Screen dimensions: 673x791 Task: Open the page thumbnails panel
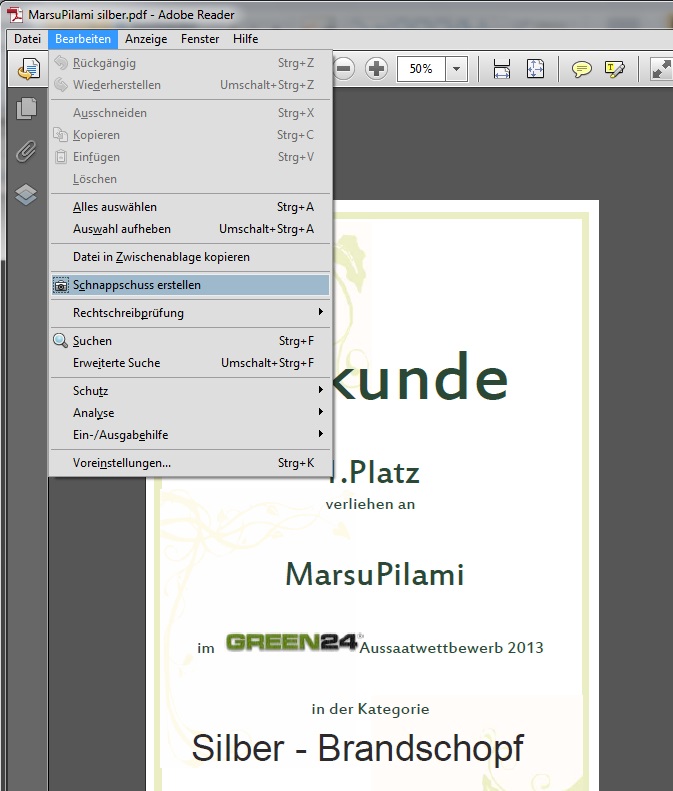click(26, 108)
